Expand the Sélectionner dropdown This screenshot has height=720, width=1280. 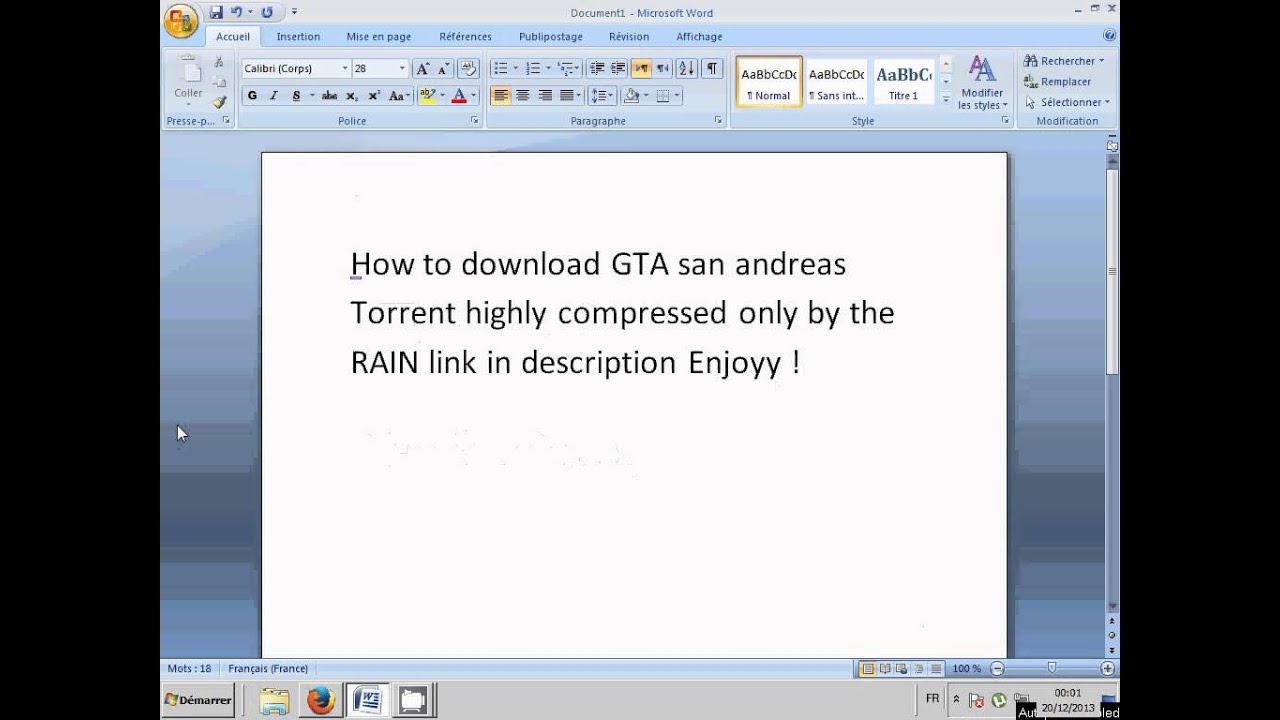(1067, 102)
